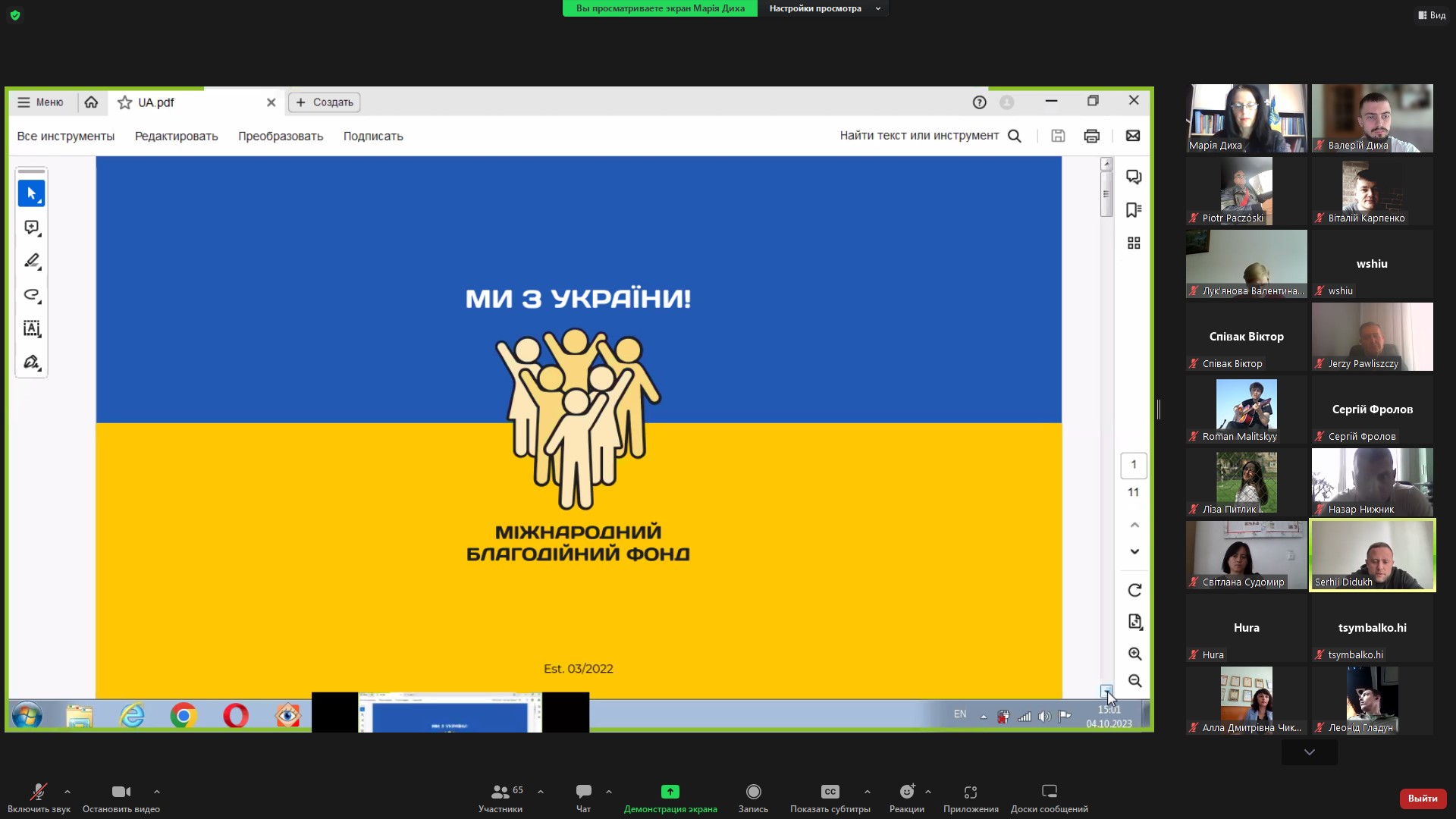The height and width of the screenshot is (819, 1456).
Task: Open the Chat panel icon
Action: click(583, 792)
